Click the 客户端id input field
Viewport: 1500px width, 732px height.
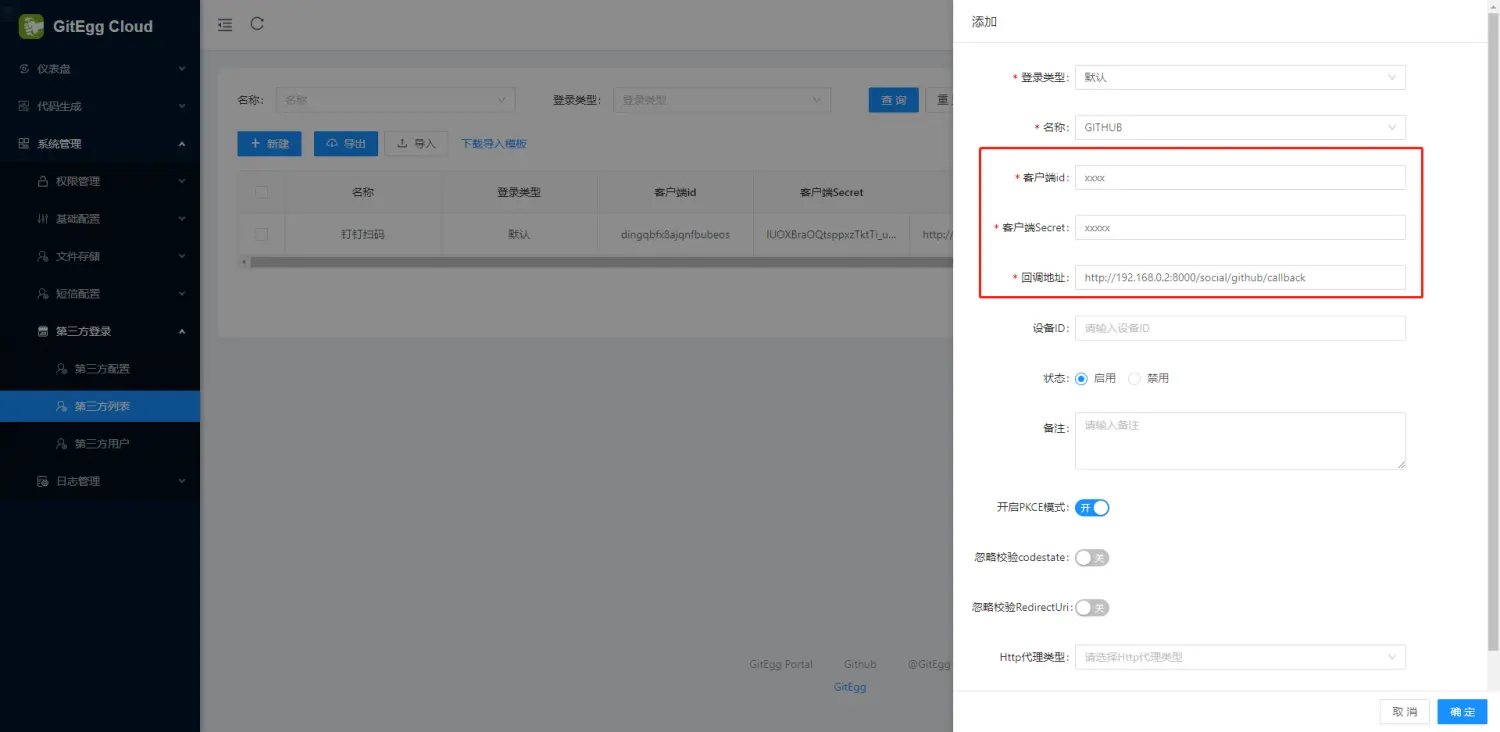(1240, 177)
